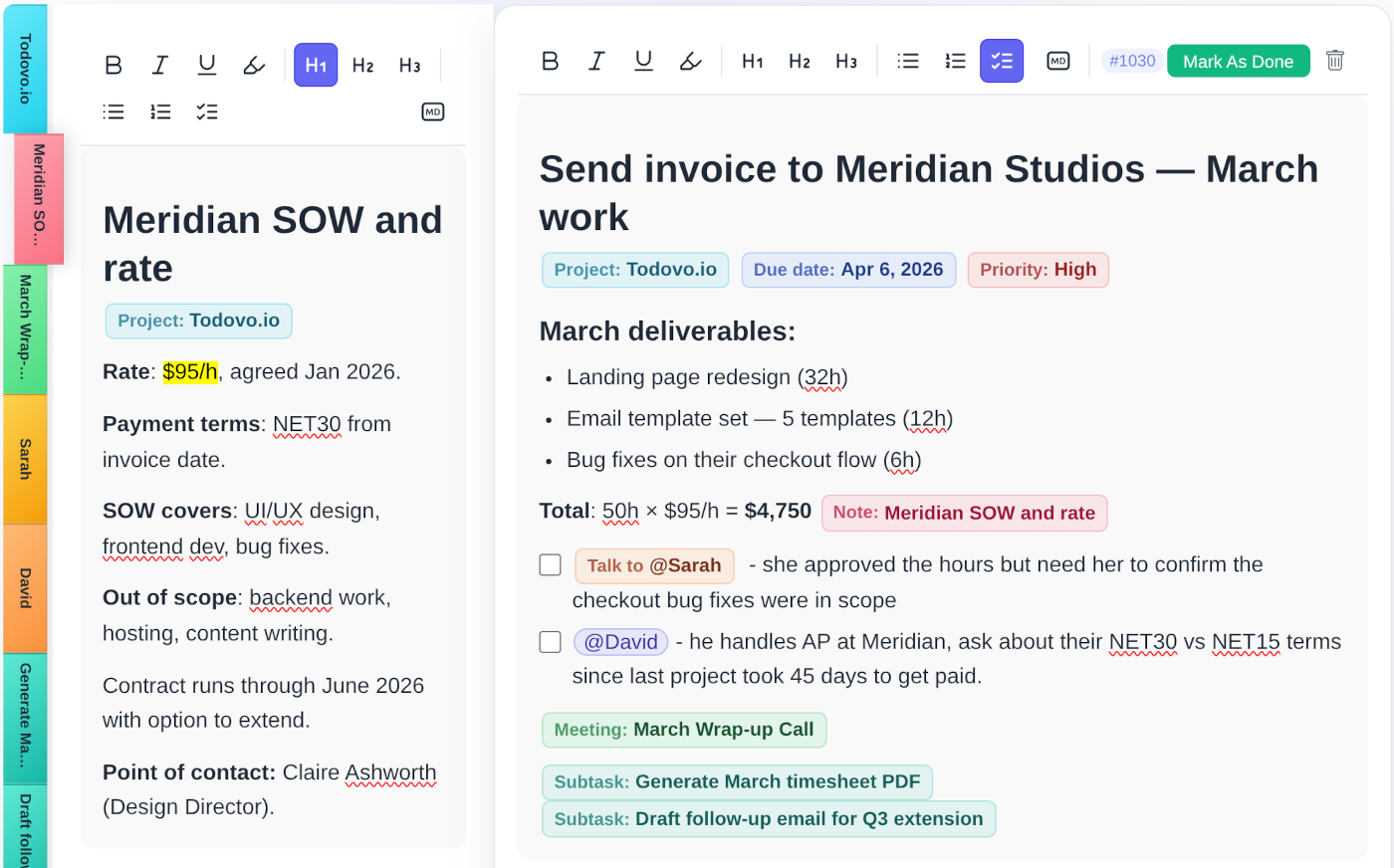Click the Priority: High tag
This screenshot has height=868, width=1394.
1038,270
